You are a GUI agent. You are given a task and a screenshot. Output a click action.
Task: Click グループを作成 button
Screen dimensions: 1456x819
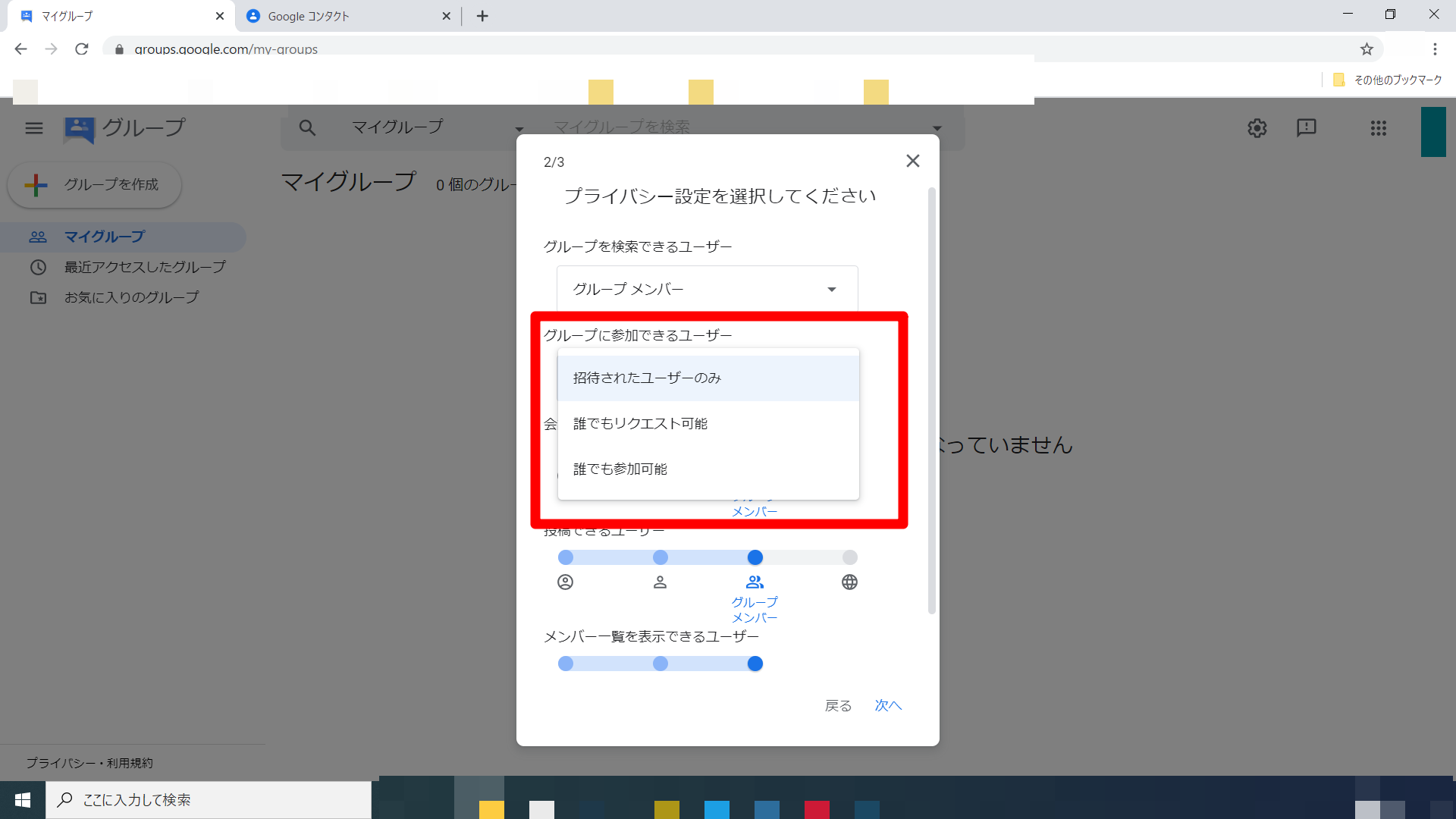pyautogui.click(x=94, y=185)
